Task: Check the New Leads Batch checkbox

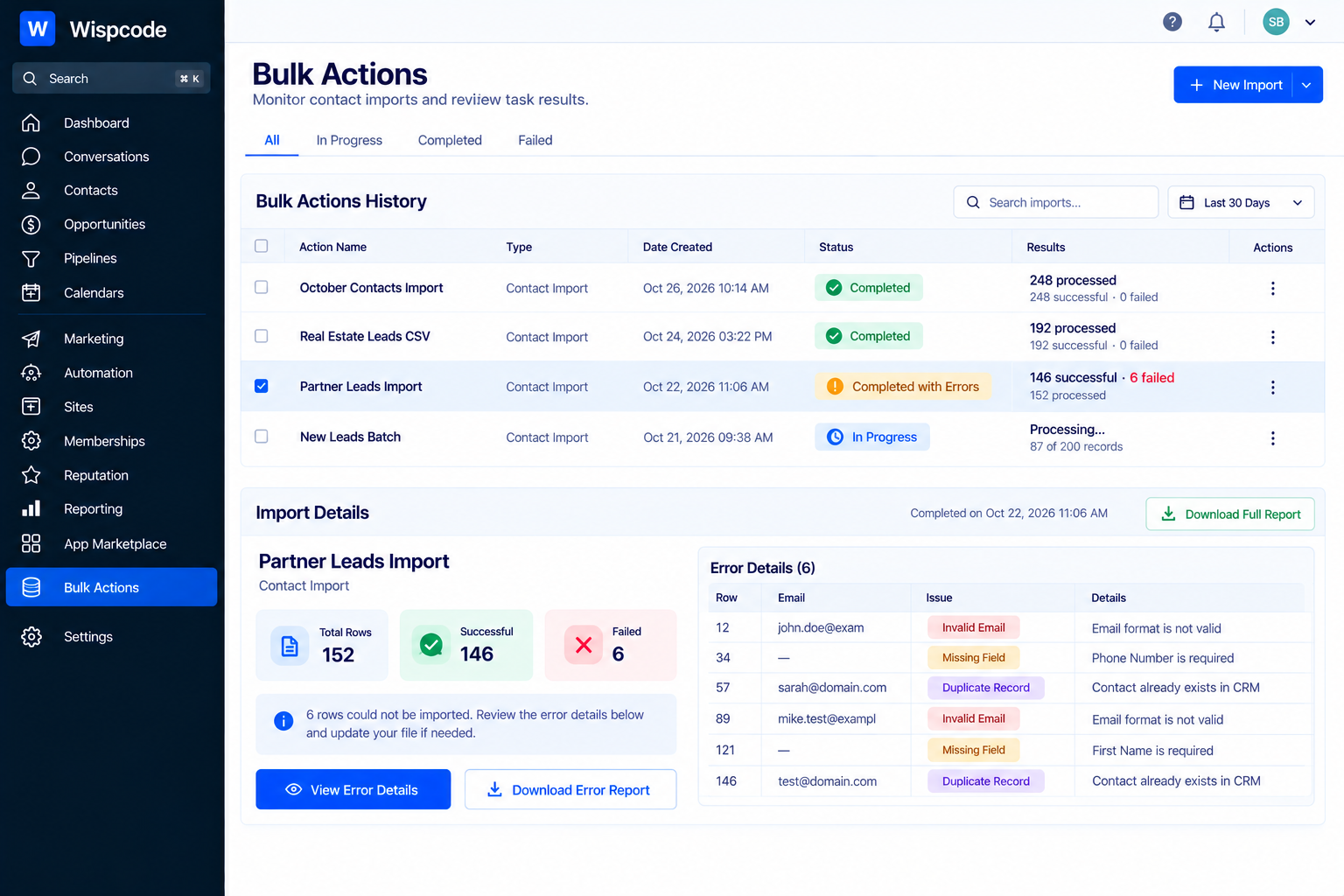Action: [261, 436]
